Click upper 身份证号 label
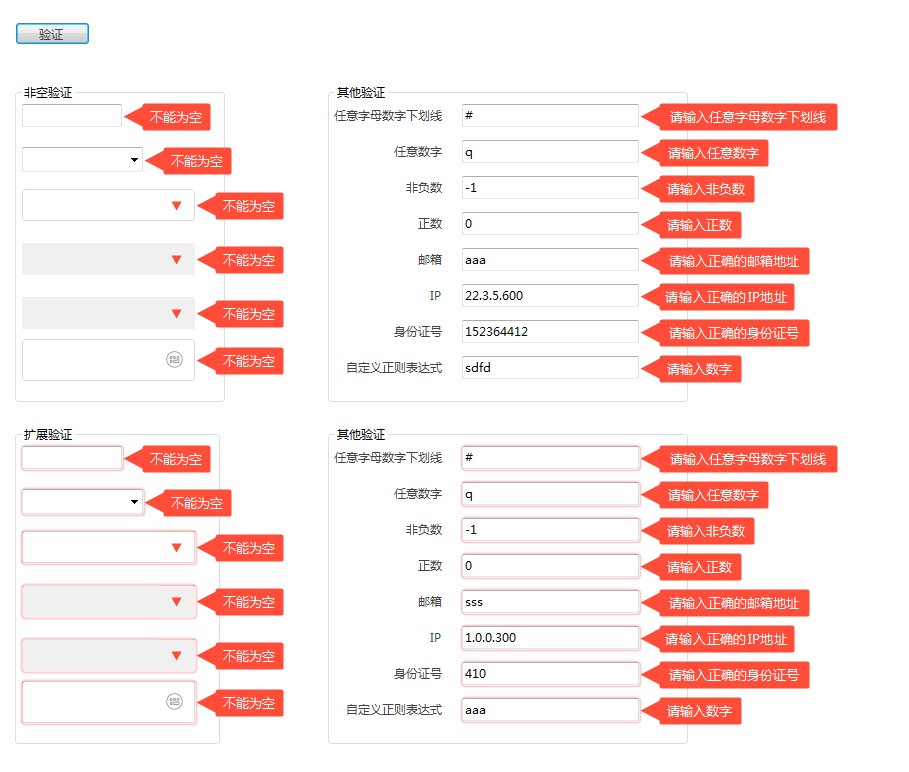Viewport: 909px width, 772px height. (x=418, y=332)
